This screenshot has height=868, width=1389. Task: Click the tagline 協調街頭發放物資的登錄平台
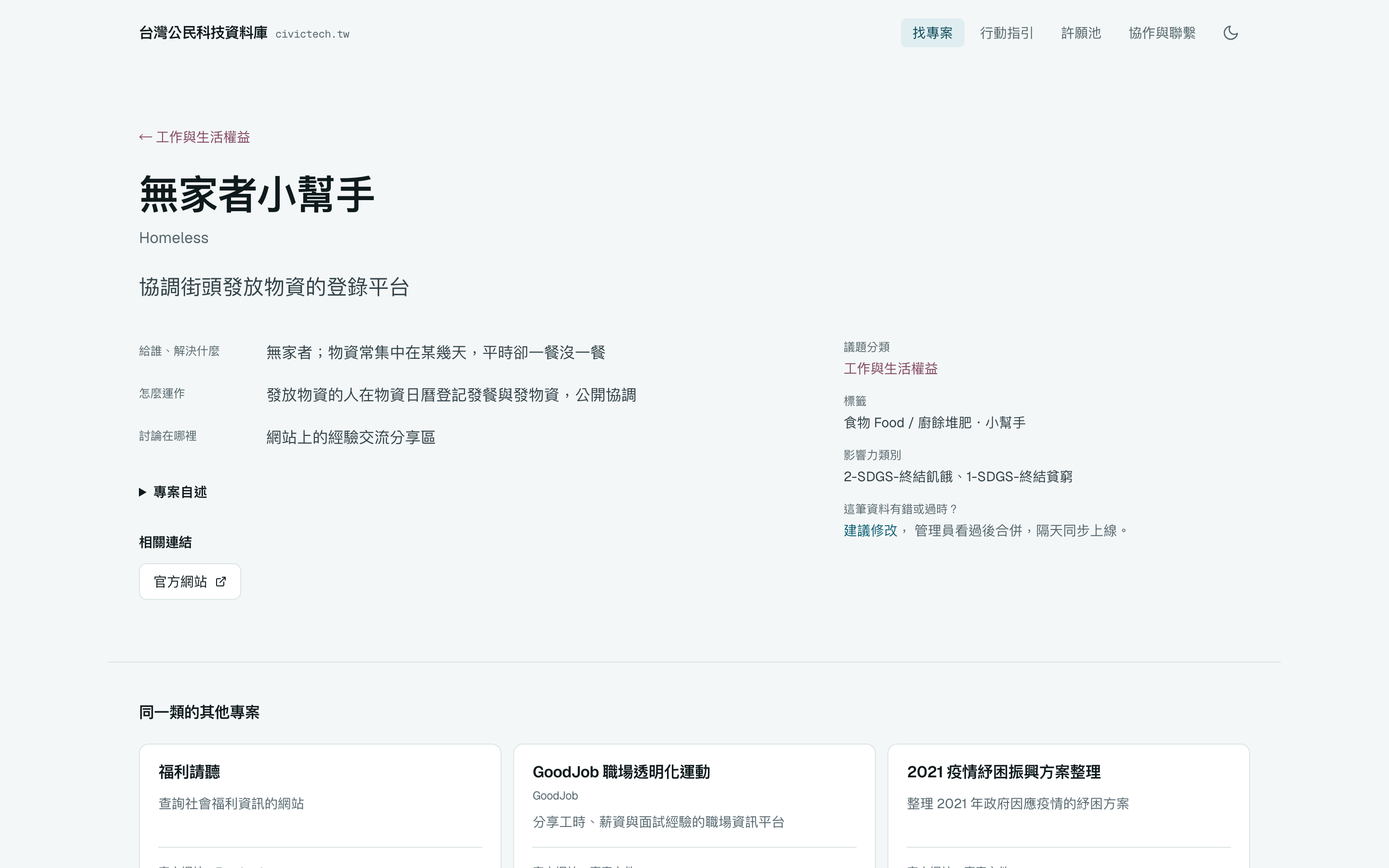[x=274, y=287]
